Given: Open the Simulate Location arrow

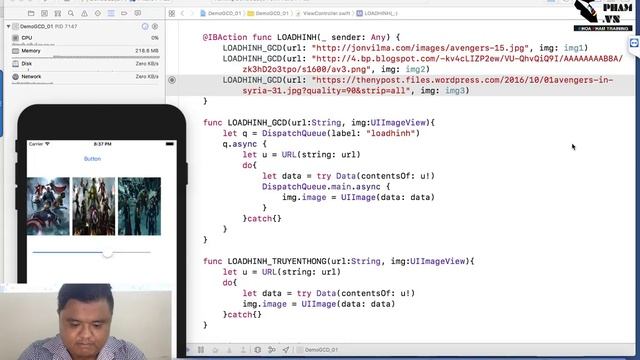Looking at the screenshot, I should tap(286, 350).
